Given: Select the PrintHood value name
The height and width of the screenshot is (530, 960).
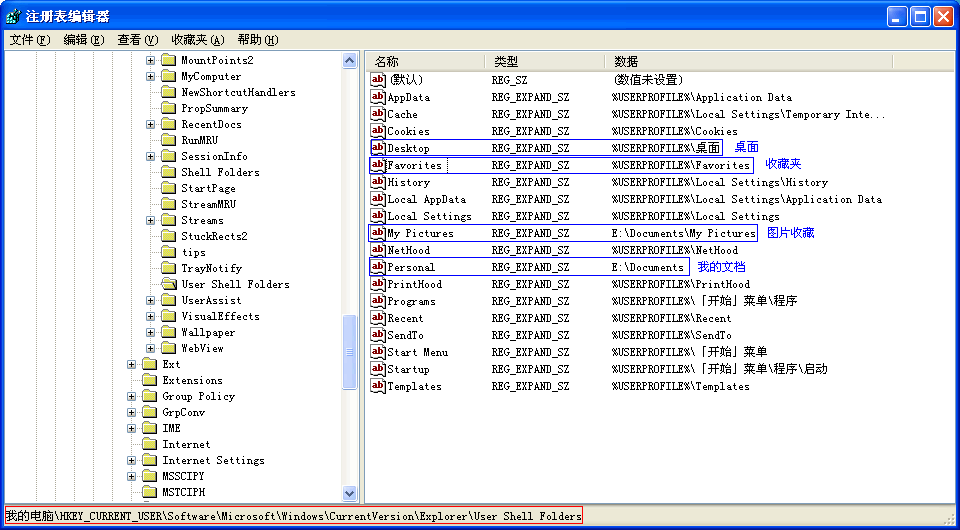Looking at the screenshot, I should pos(414,284).
